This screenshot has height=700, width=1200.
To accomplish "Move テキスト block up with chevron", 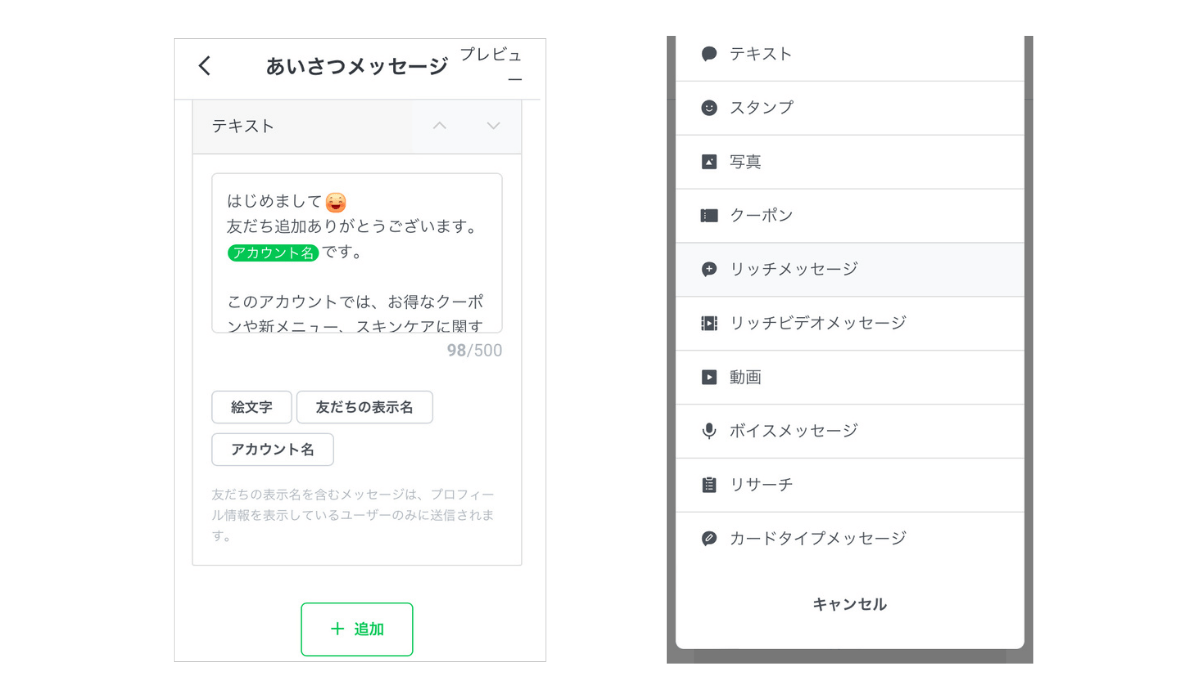I will pos(439,126).
